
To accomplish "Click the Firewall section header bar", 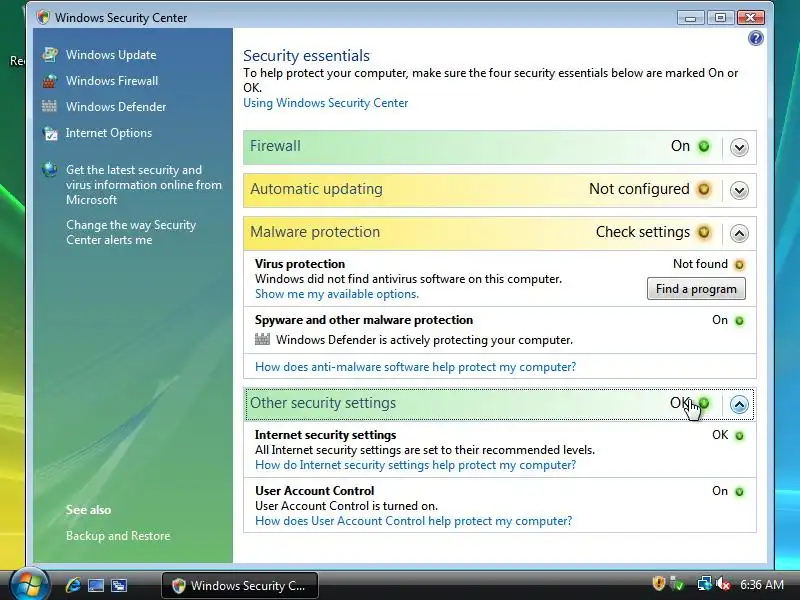I will point(499,147).
